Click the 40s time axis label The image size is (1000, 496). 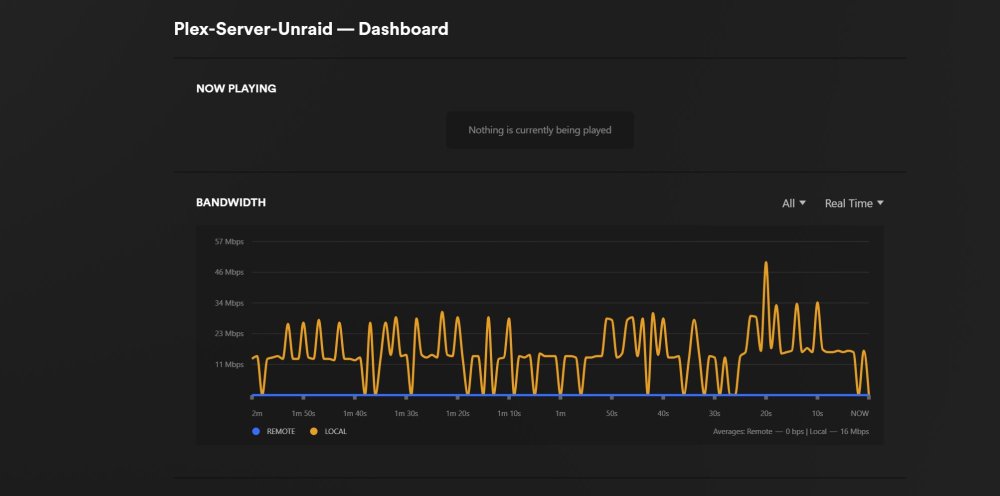663,413
